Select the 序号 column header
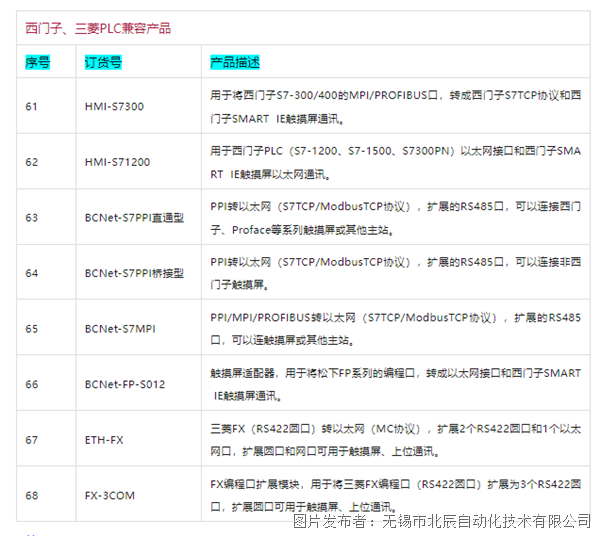 pos(38,62)
